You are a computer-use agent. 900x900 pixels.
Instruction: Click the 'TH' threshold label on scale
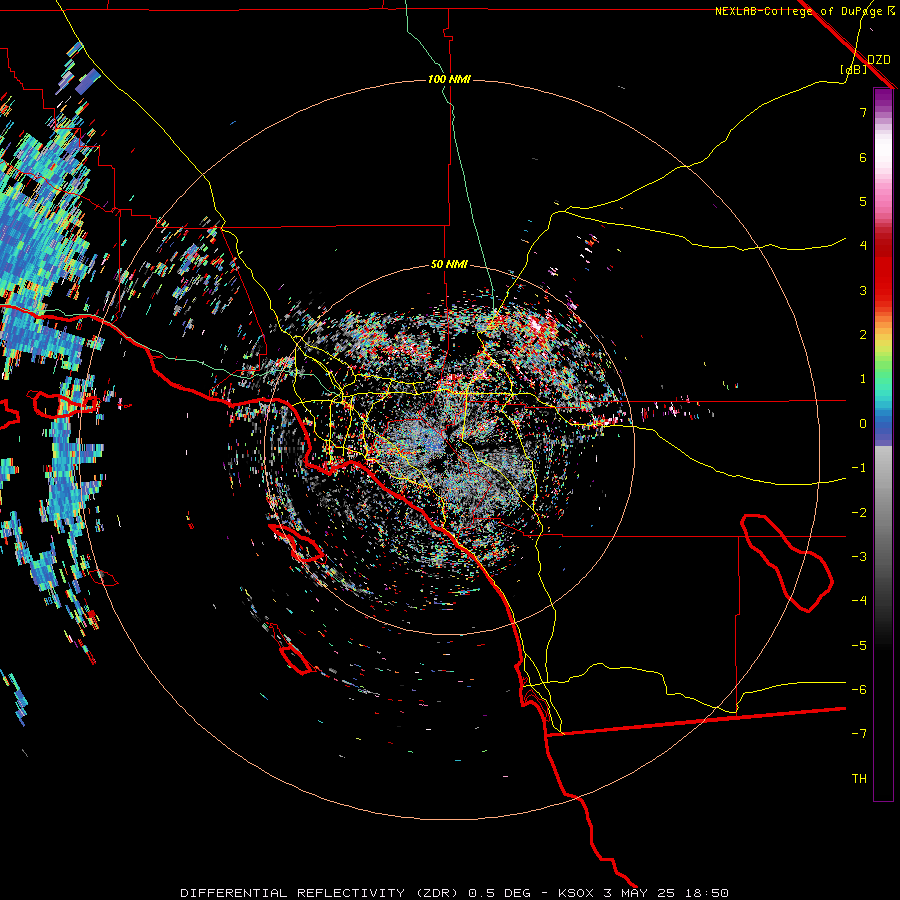click(x=859, y=778)
